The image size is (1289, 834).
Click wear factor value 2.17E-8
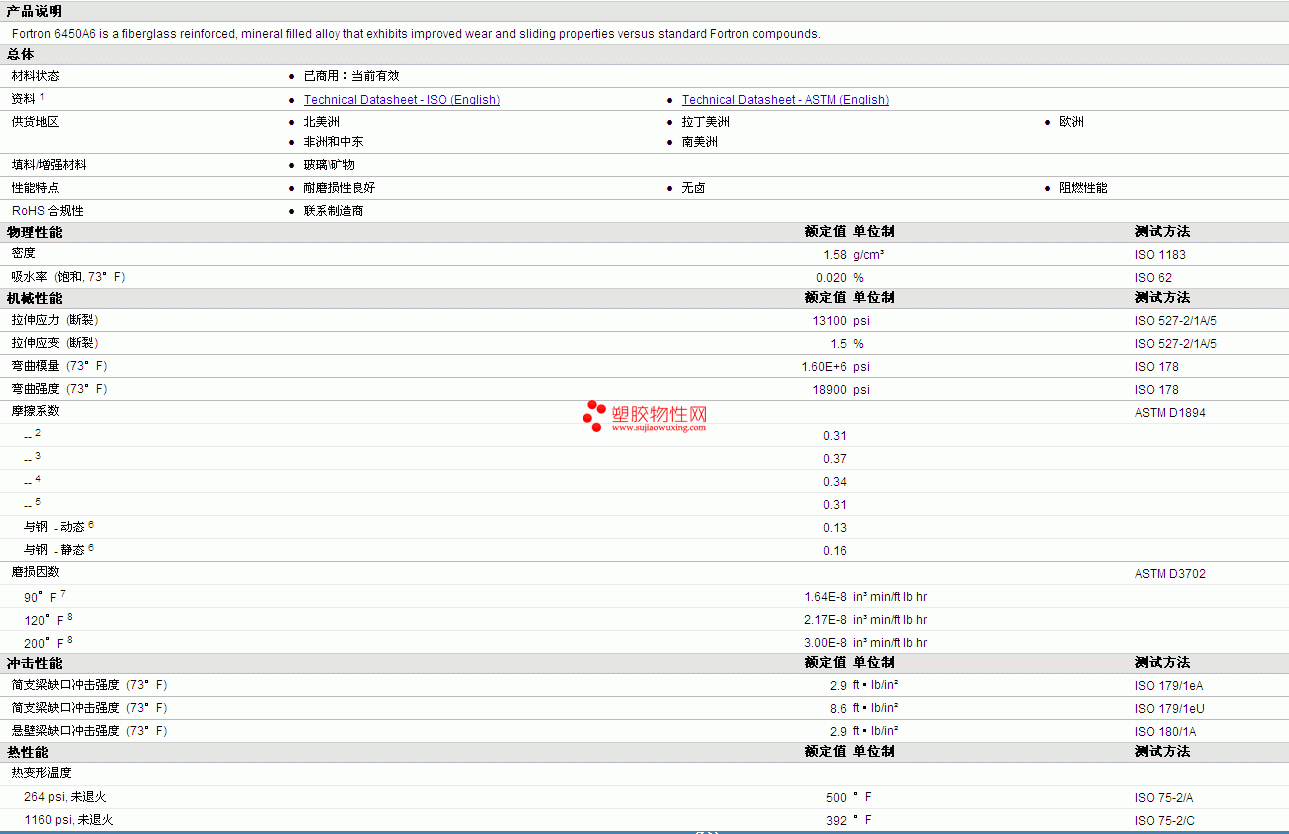point(825,620)
